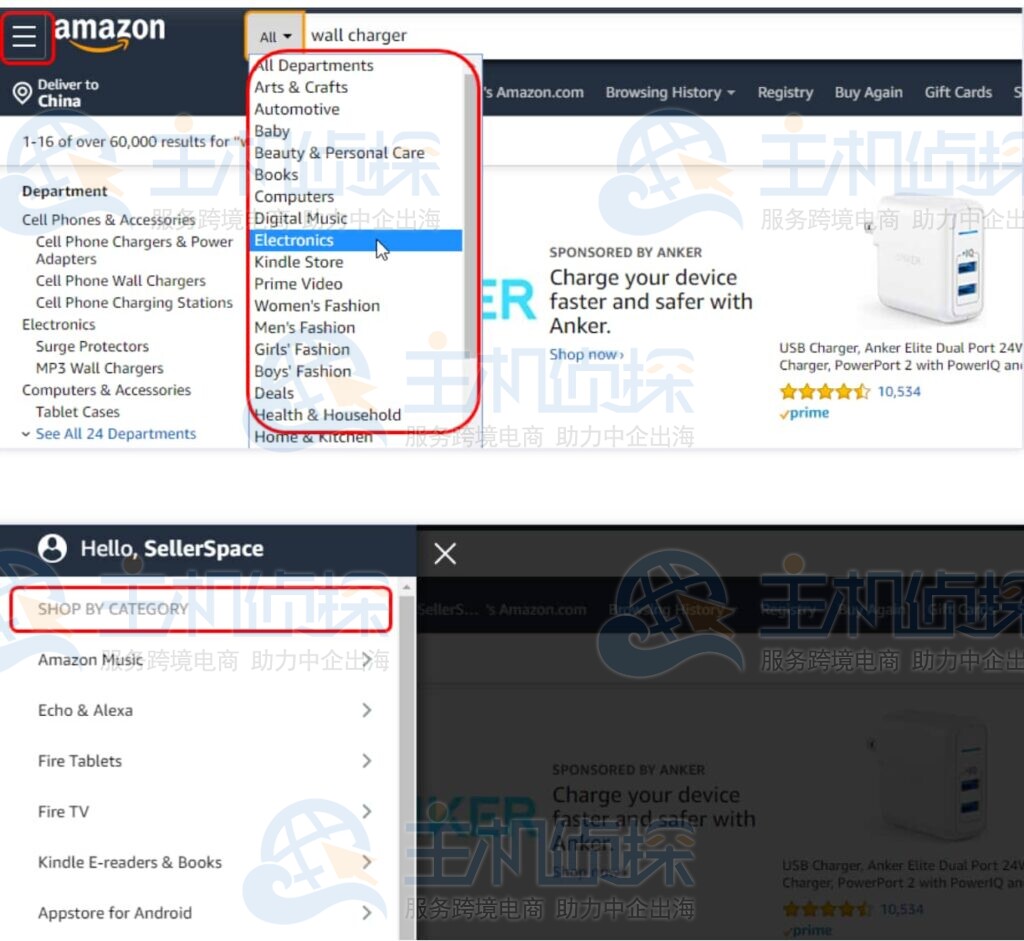The height and width of the screenshot is (941, 1024).
Task: Open Gift Cards navigation link
Action: 958,93
